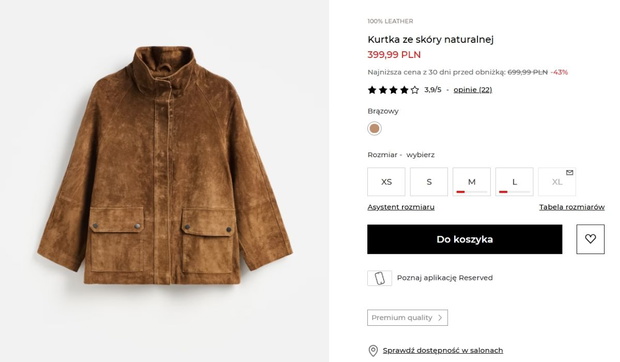This screenshot has height=362, width=620.
Task: Add item with Do koszyka button
Action: (465, 239)
